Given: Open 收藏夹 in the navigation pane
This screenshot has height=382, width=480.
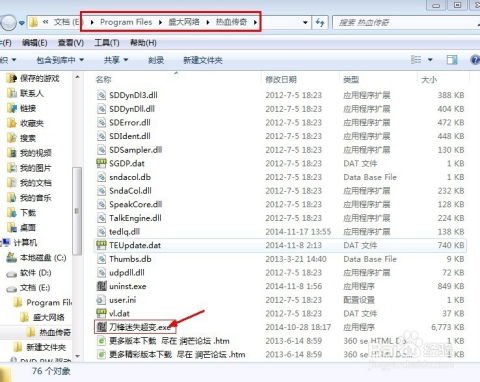Looking at the screenshot, I should [x=32, y=123].
